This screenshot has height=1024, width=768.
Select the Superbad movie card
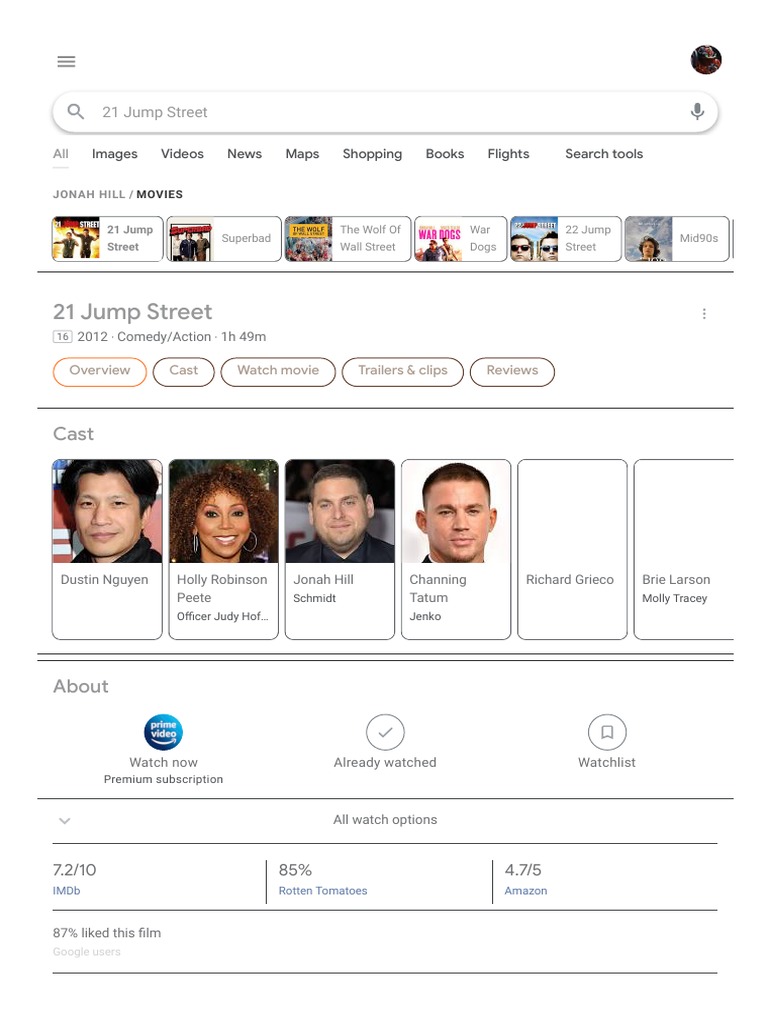[224, 238]
